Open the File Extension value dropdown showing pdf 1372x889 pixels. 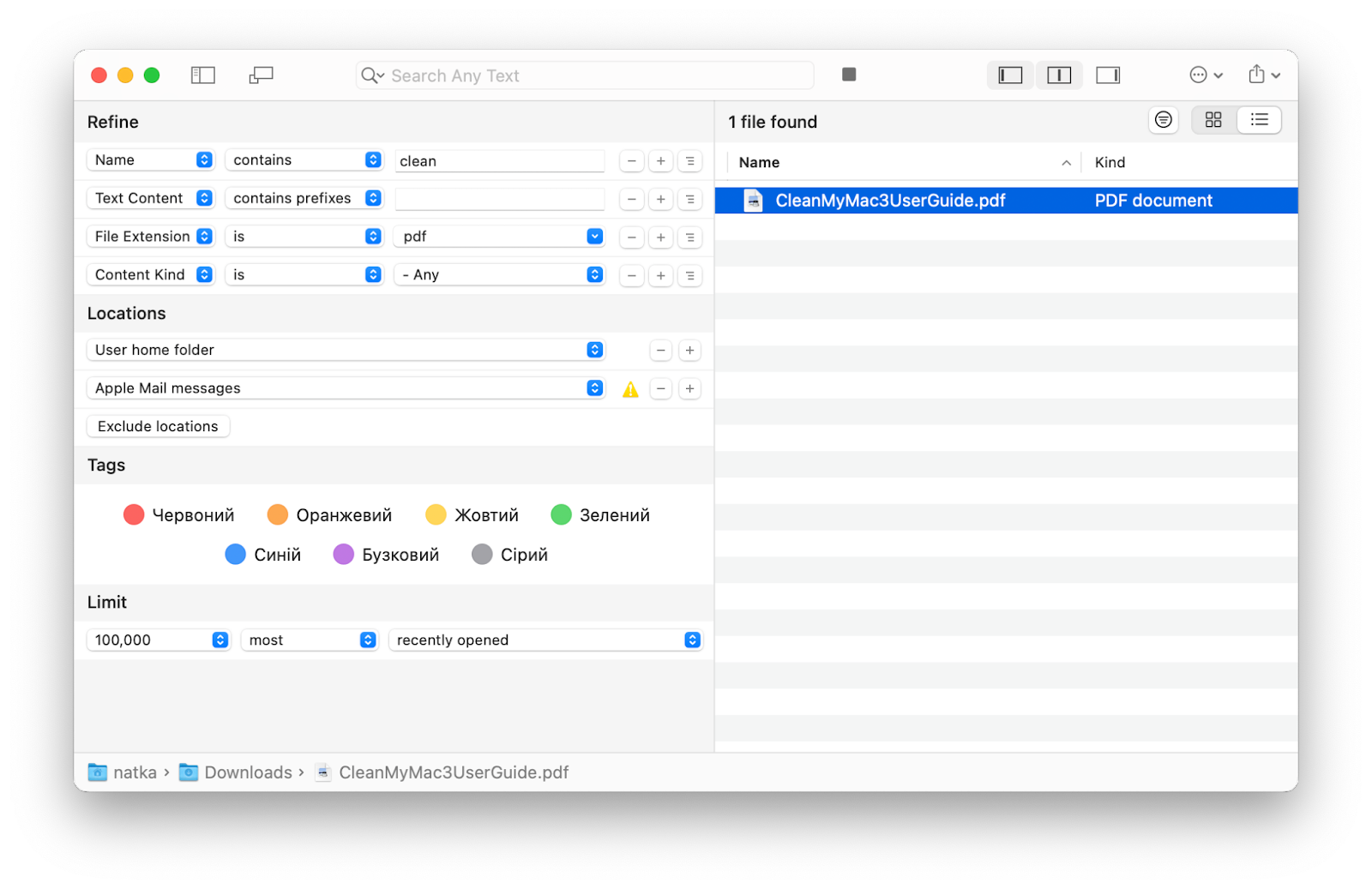(x=594, y=236)
